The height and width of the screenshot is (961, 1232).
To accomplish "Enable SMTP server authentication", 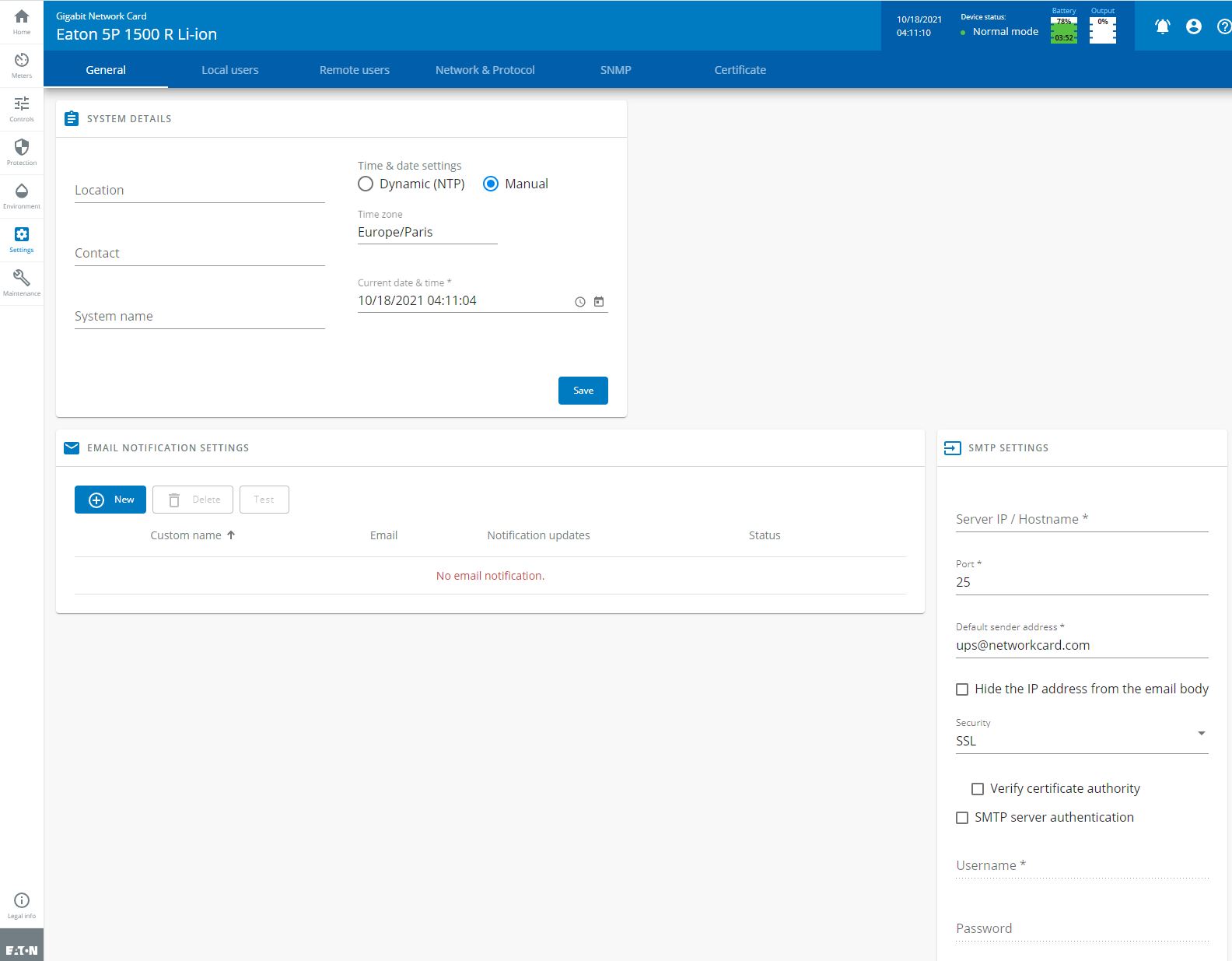I will click(x=962, y=818).
